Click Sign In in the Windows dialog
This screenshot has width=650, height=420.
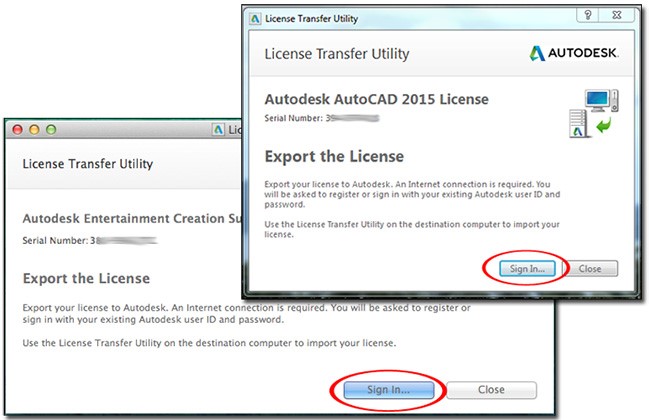tap(527, 268)
